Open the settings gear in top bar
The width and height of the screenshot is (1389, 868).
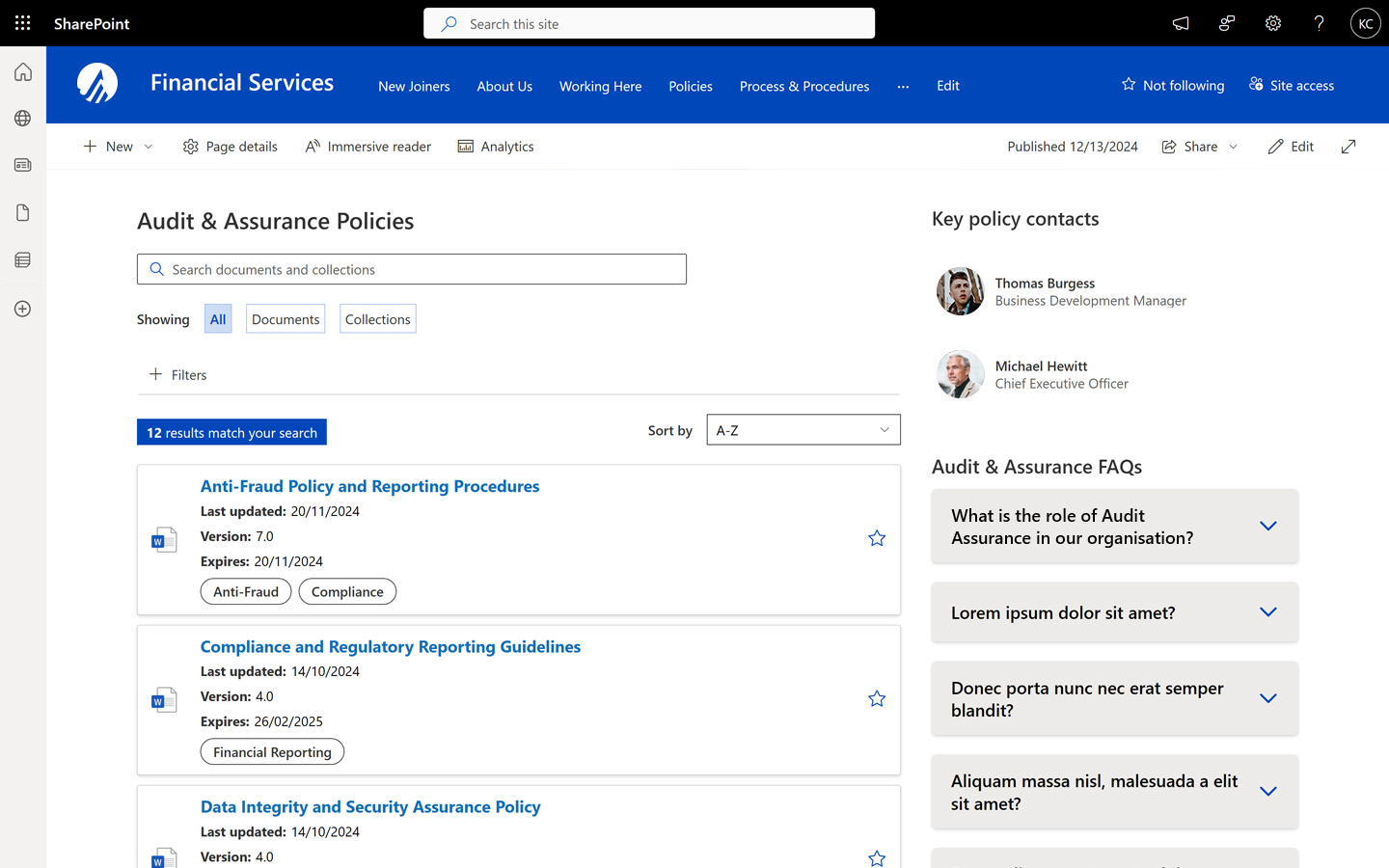coord(1273,23)
